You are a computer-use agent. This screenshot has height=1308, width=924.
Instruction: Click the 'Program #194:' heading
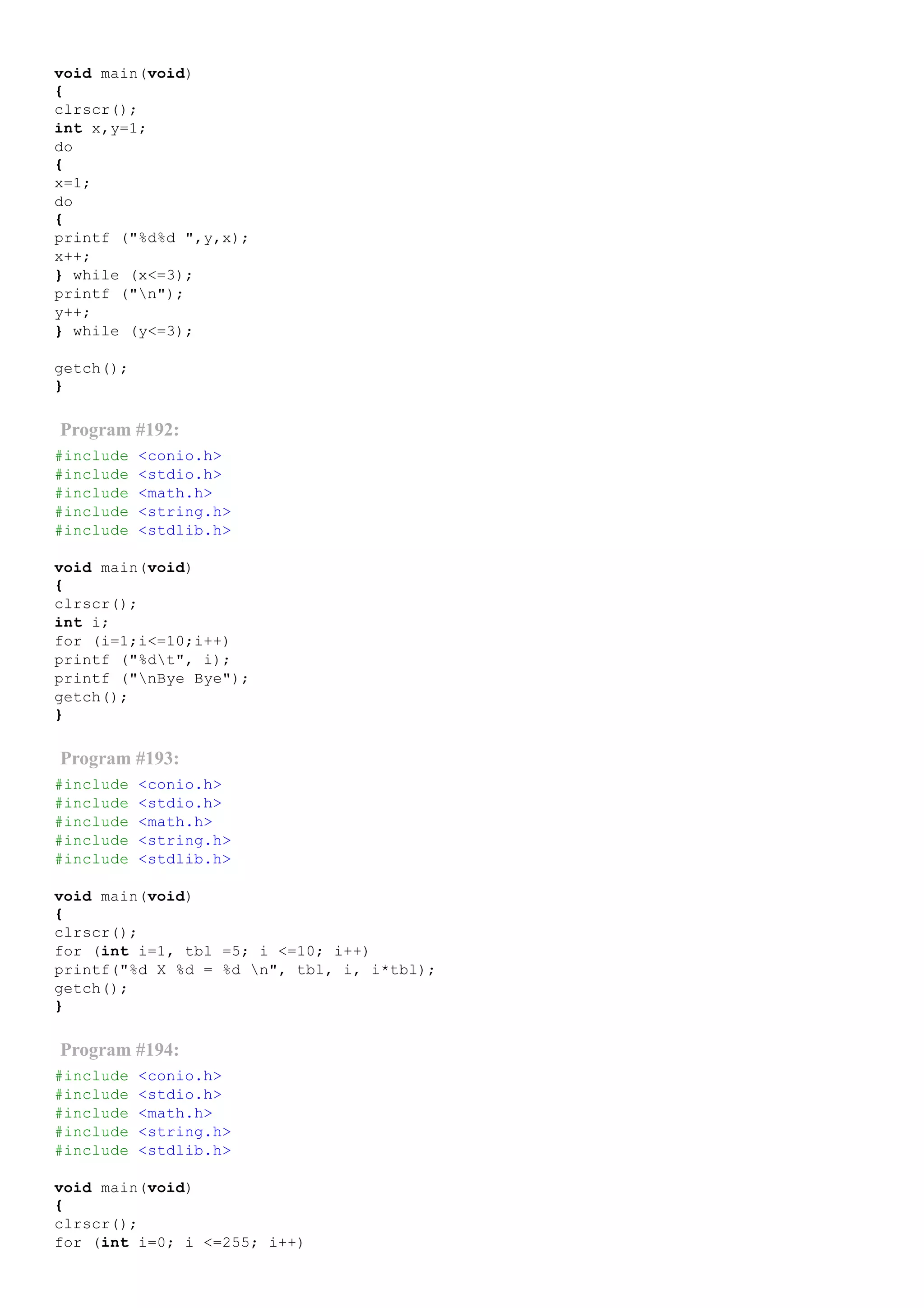click(x=120, y=1049)
